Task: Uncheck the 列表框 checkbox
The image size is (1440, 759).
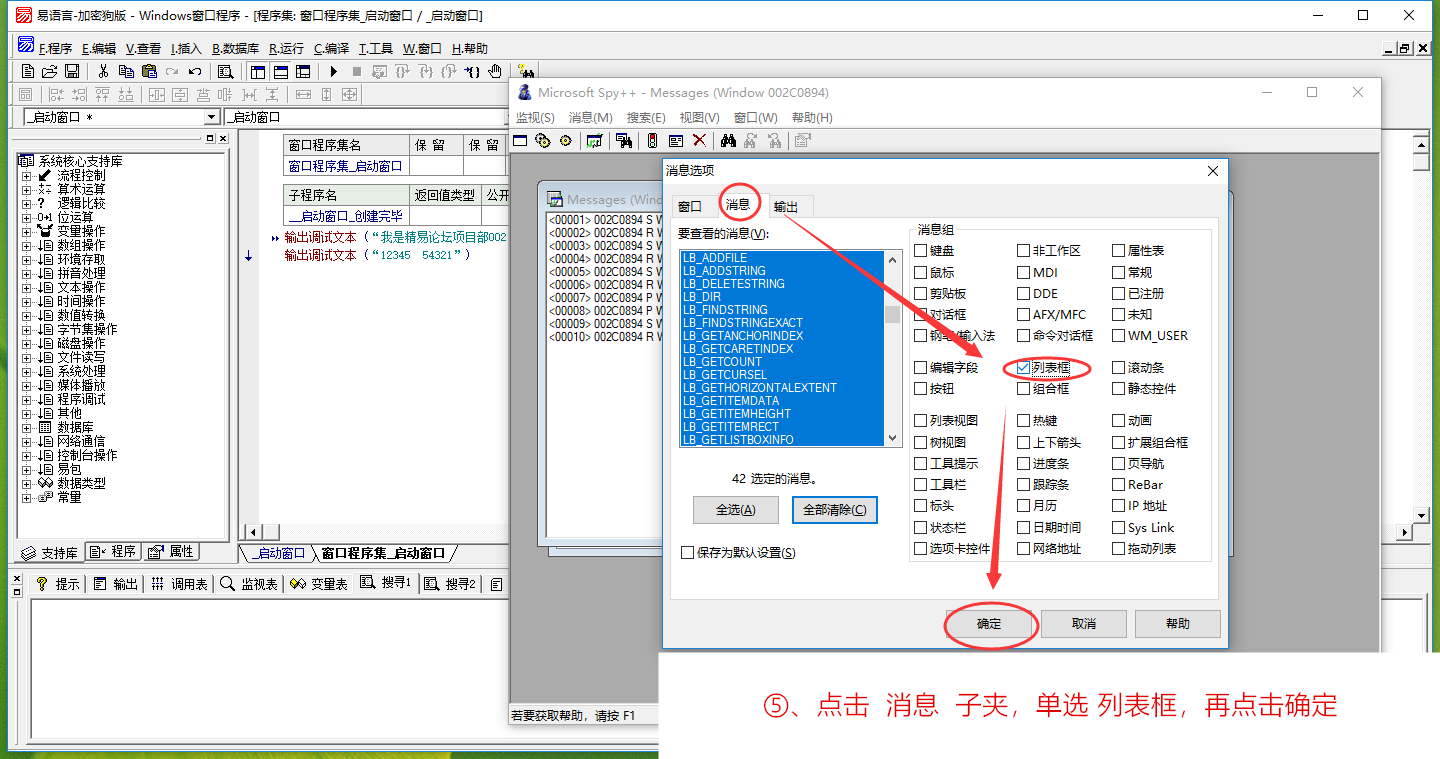Action: pos(1023,368)
